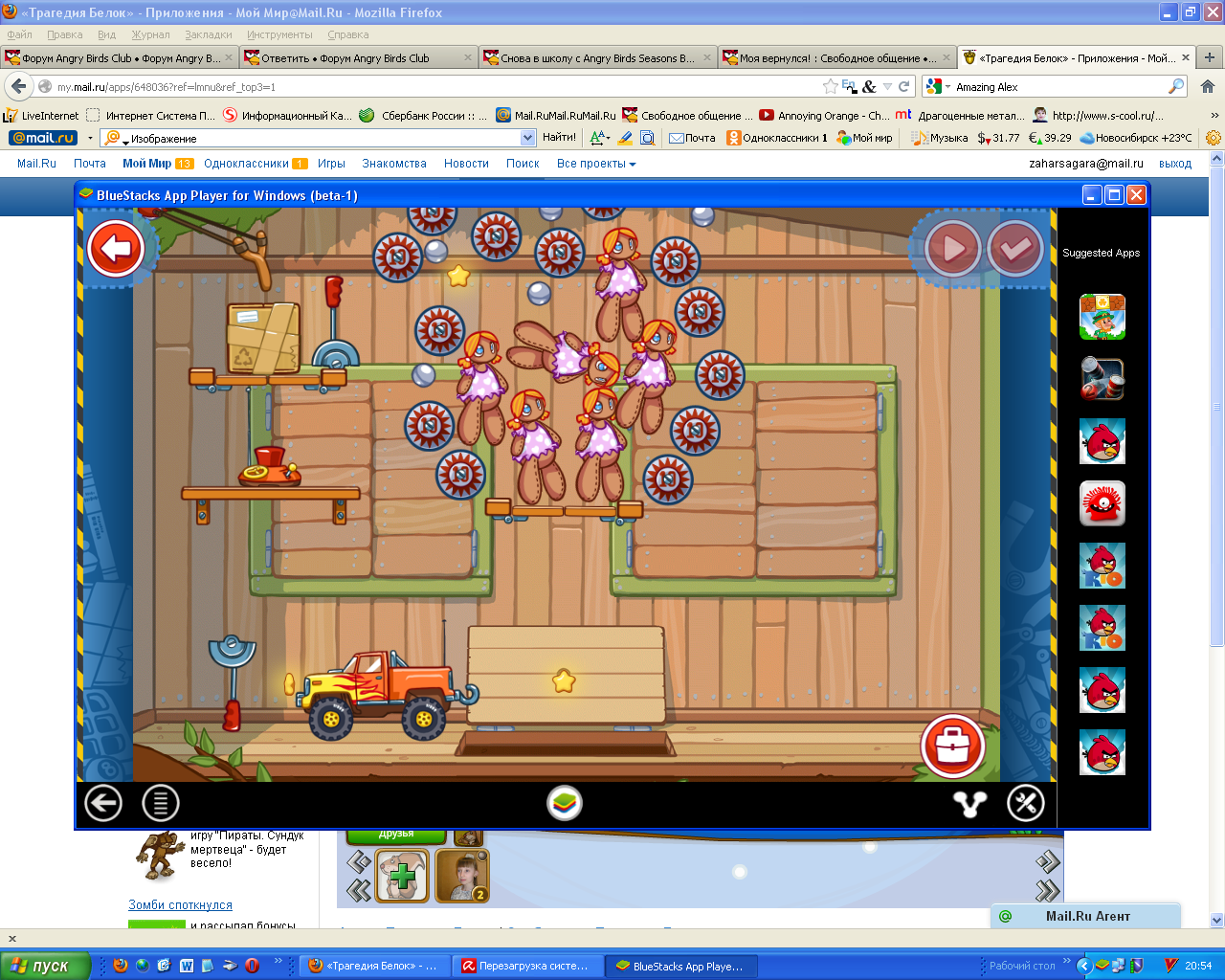Open the first Angry Birds red bird app
The height and width of the screenshot is (980, 1225).
click(x=1102, y=441)
